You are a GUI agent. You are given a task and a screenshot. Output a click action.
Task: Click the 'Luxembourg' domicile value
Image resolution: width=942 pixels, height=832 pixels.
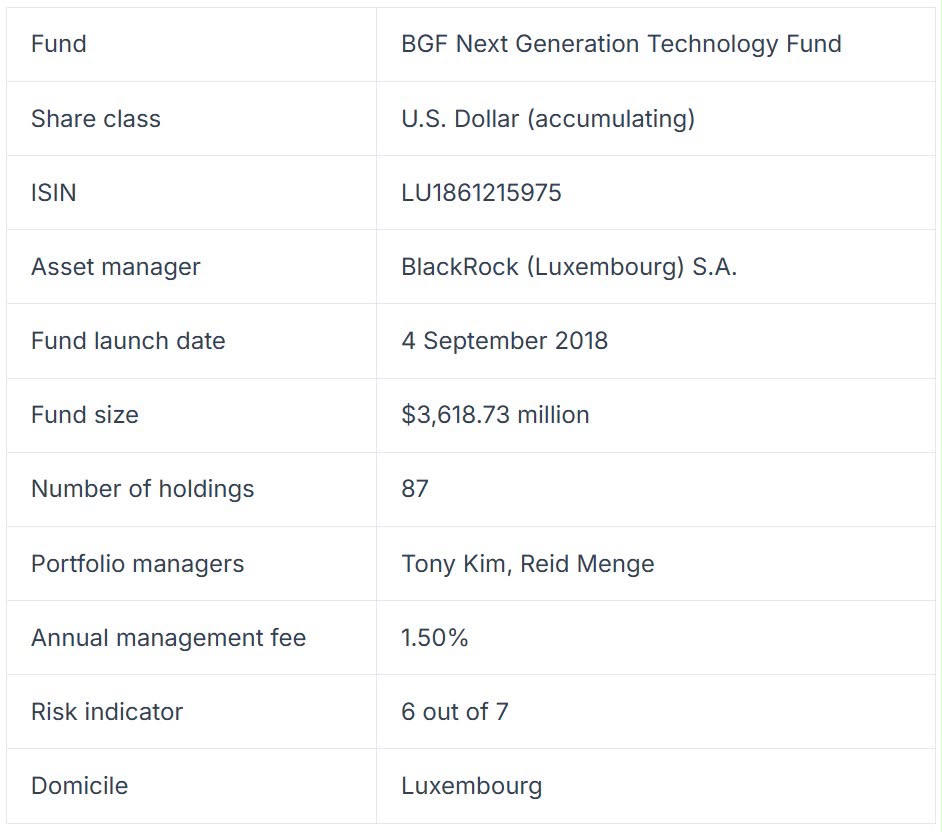point(472,786)
